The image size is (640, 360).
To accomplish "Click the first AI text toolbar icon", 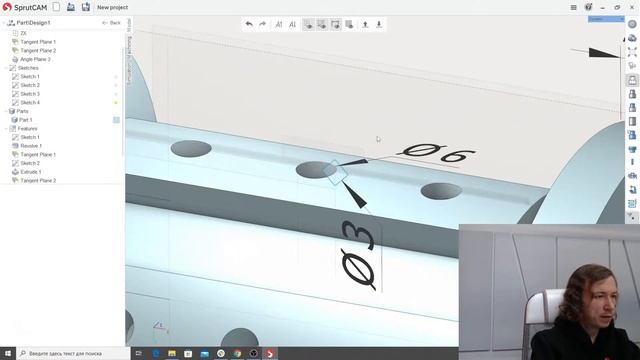I will (279, 24).
